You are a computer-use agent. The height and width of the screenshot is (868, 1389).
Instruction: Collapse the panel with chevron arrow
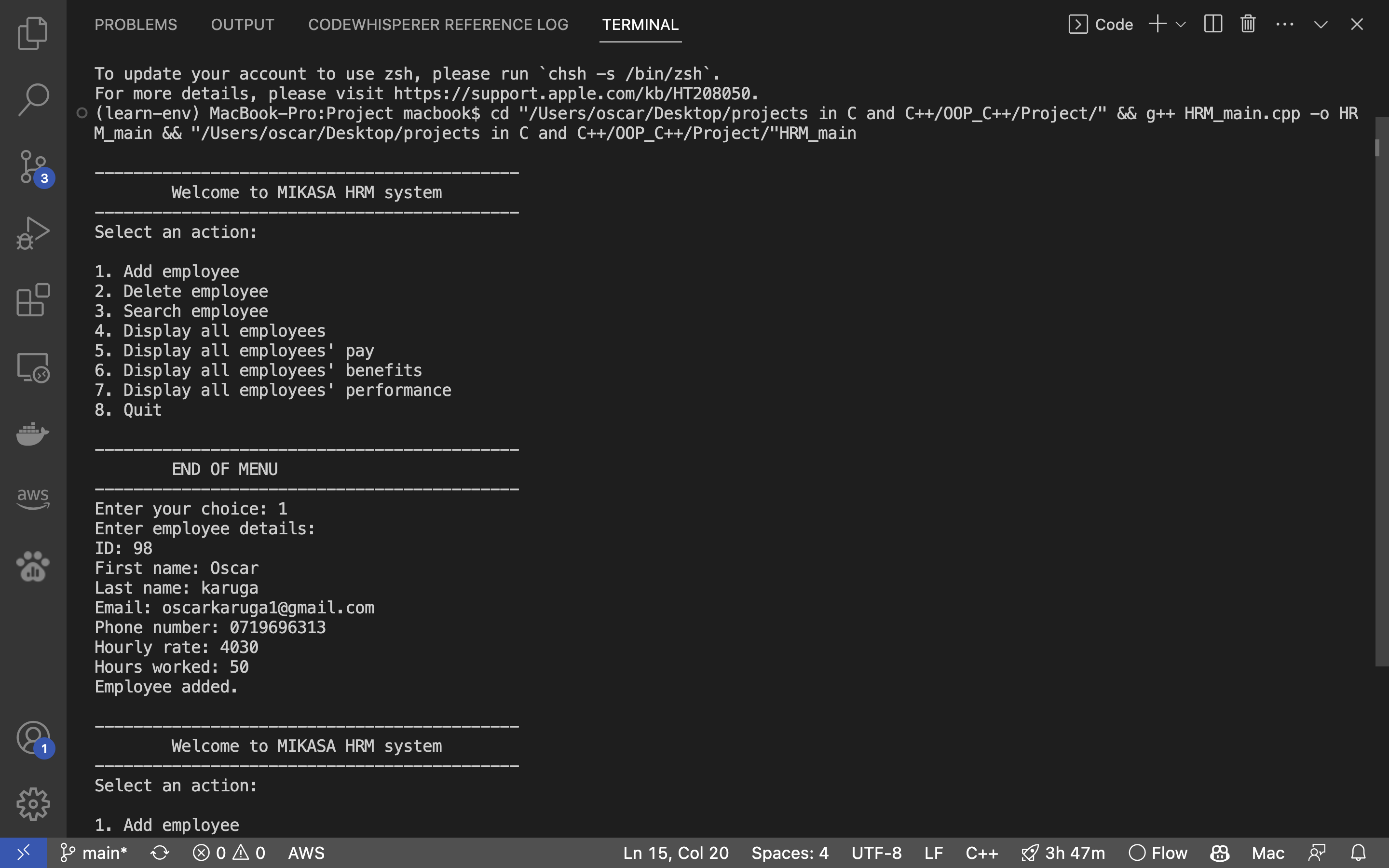[x=1321, y=25]
